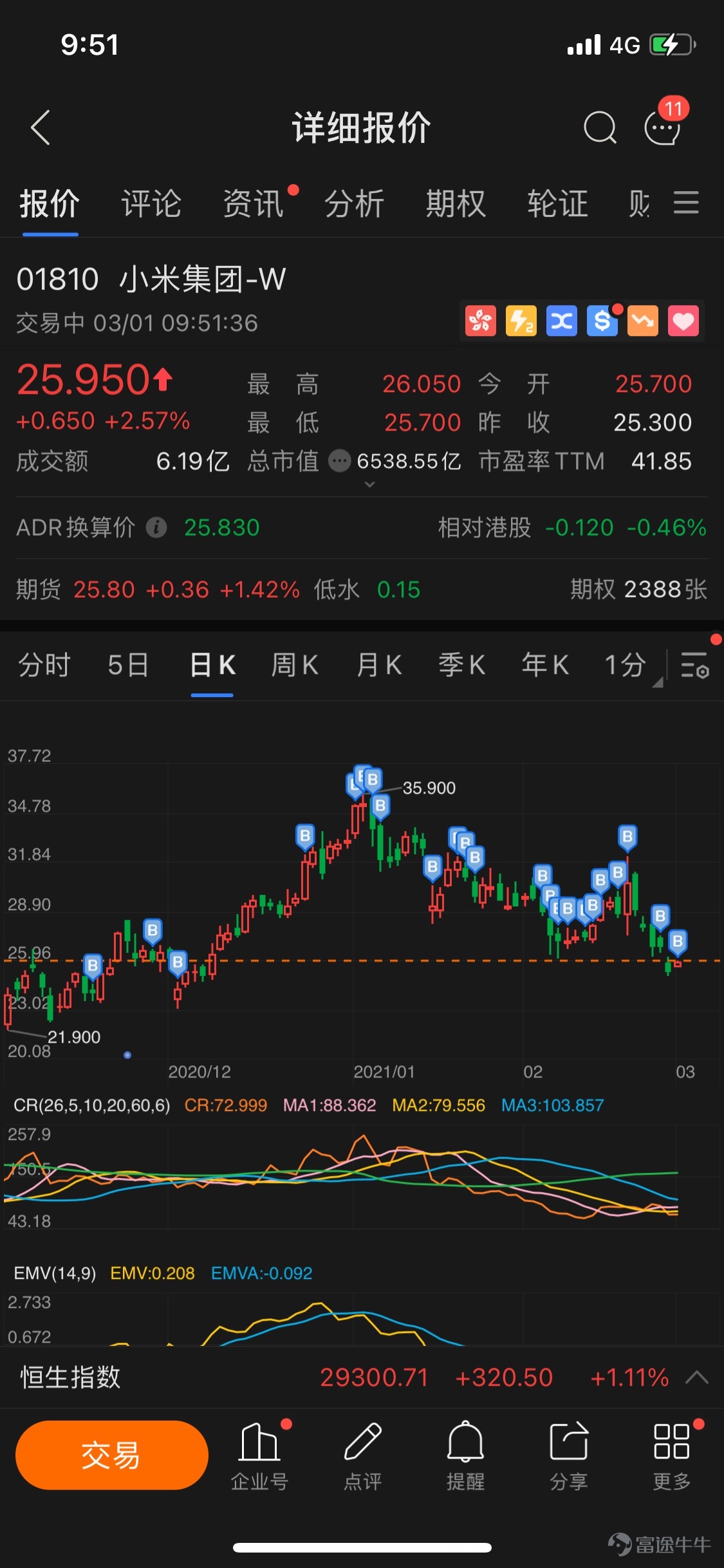Tap the back arrow icon
This screenshot has width=724, height=1568.
(x=41, y=127)
